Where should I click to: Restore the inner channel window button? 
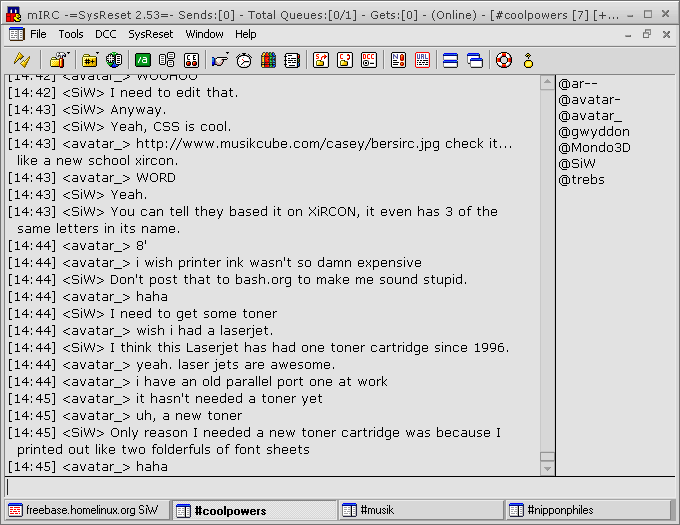coord(647,34)
